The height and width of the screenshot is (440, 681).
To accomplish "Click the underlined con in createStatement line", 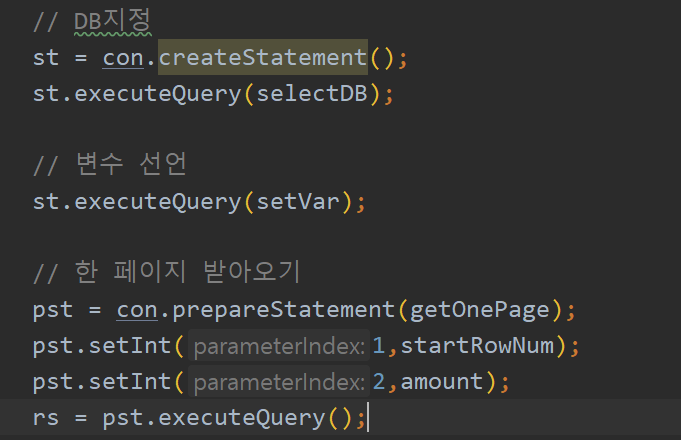I will (123, 58).
